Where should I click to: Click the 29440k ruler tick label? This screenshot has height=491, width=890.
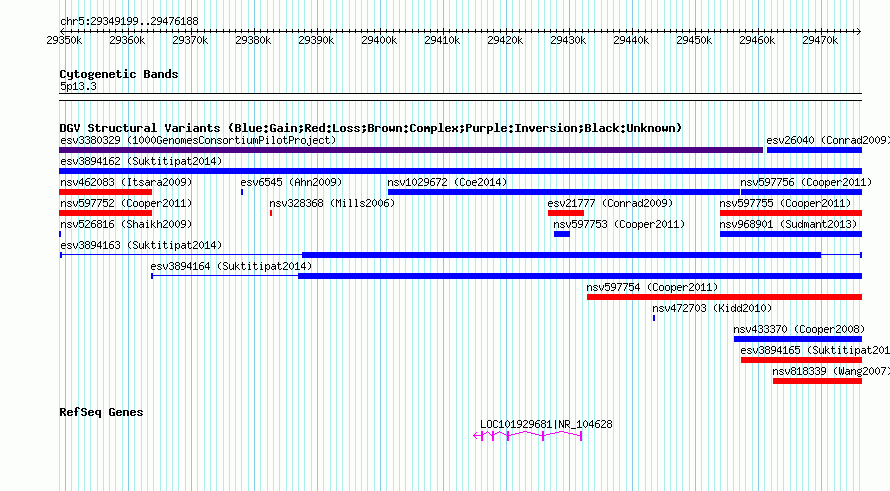tap(631, 40)
